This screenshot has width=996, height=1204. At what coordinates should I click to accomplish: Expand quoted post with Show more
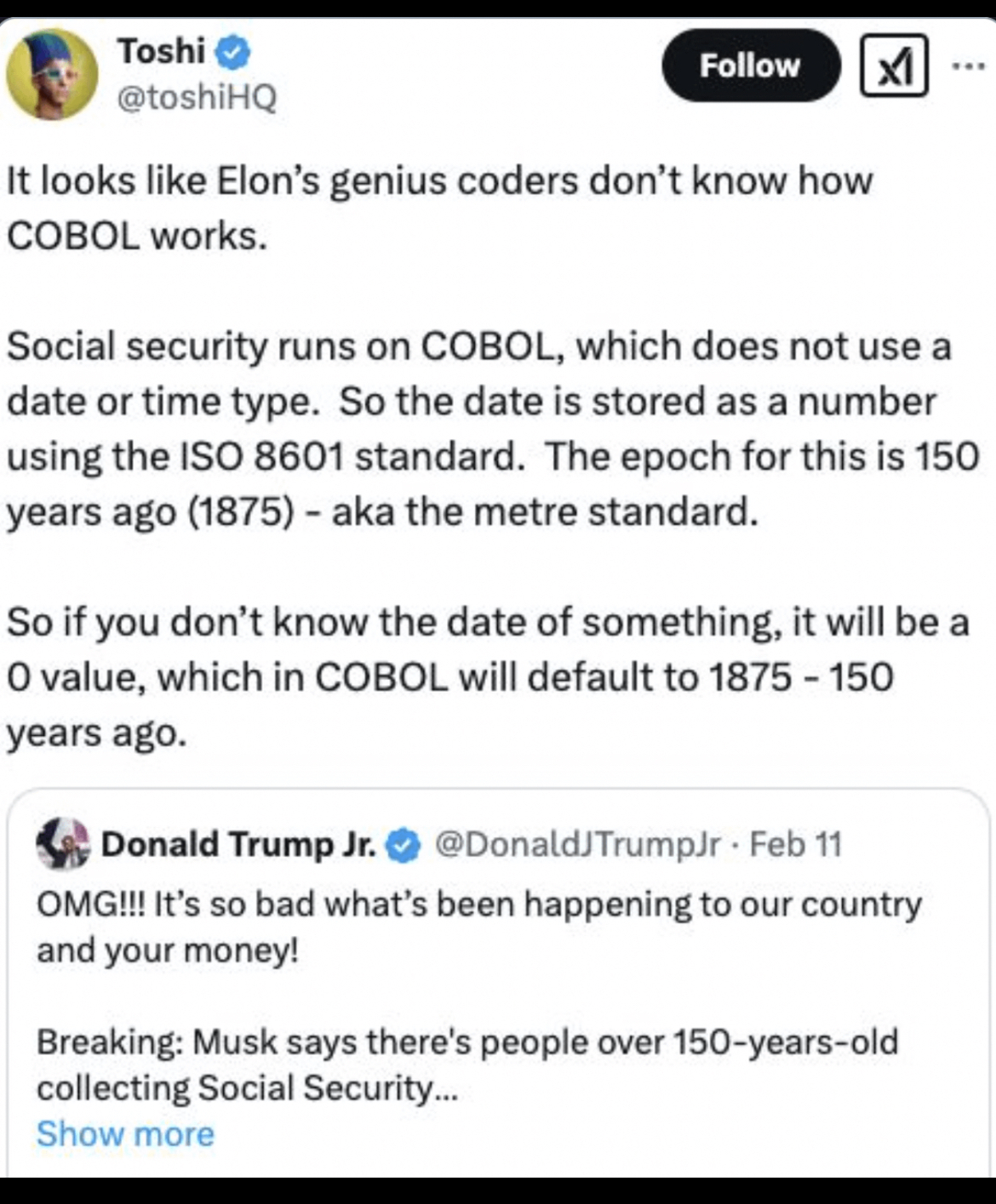[x=125, y=1134]
